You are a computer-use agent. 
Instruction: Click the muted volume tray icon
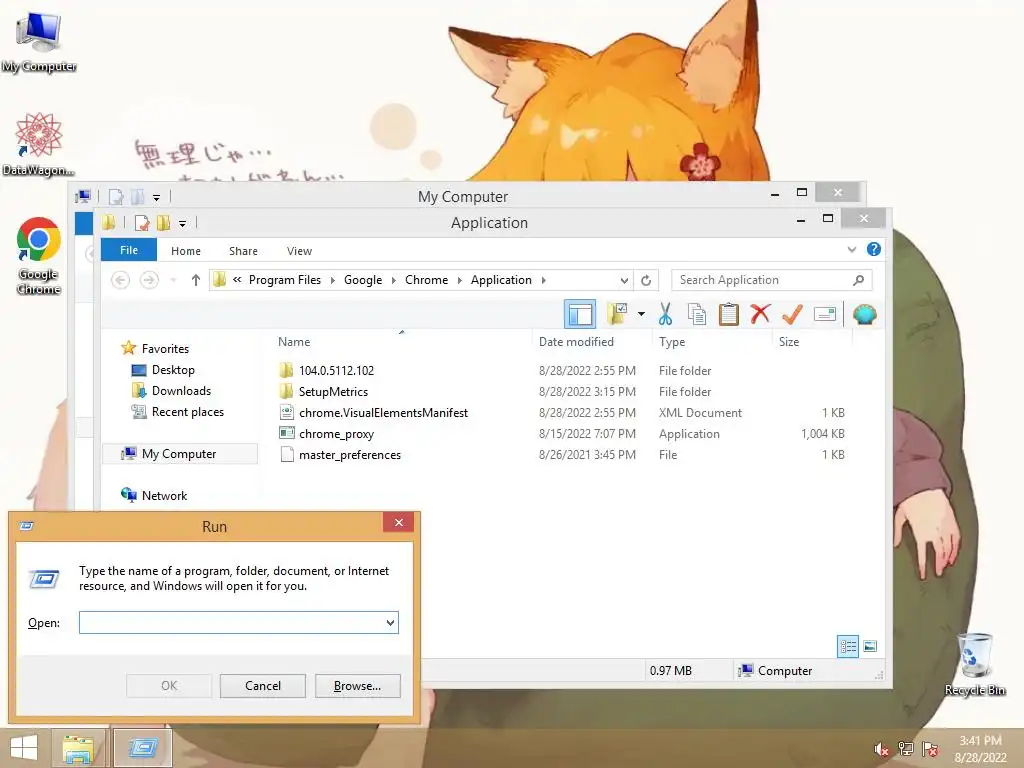pyautogui.click(x=881, y=749)
